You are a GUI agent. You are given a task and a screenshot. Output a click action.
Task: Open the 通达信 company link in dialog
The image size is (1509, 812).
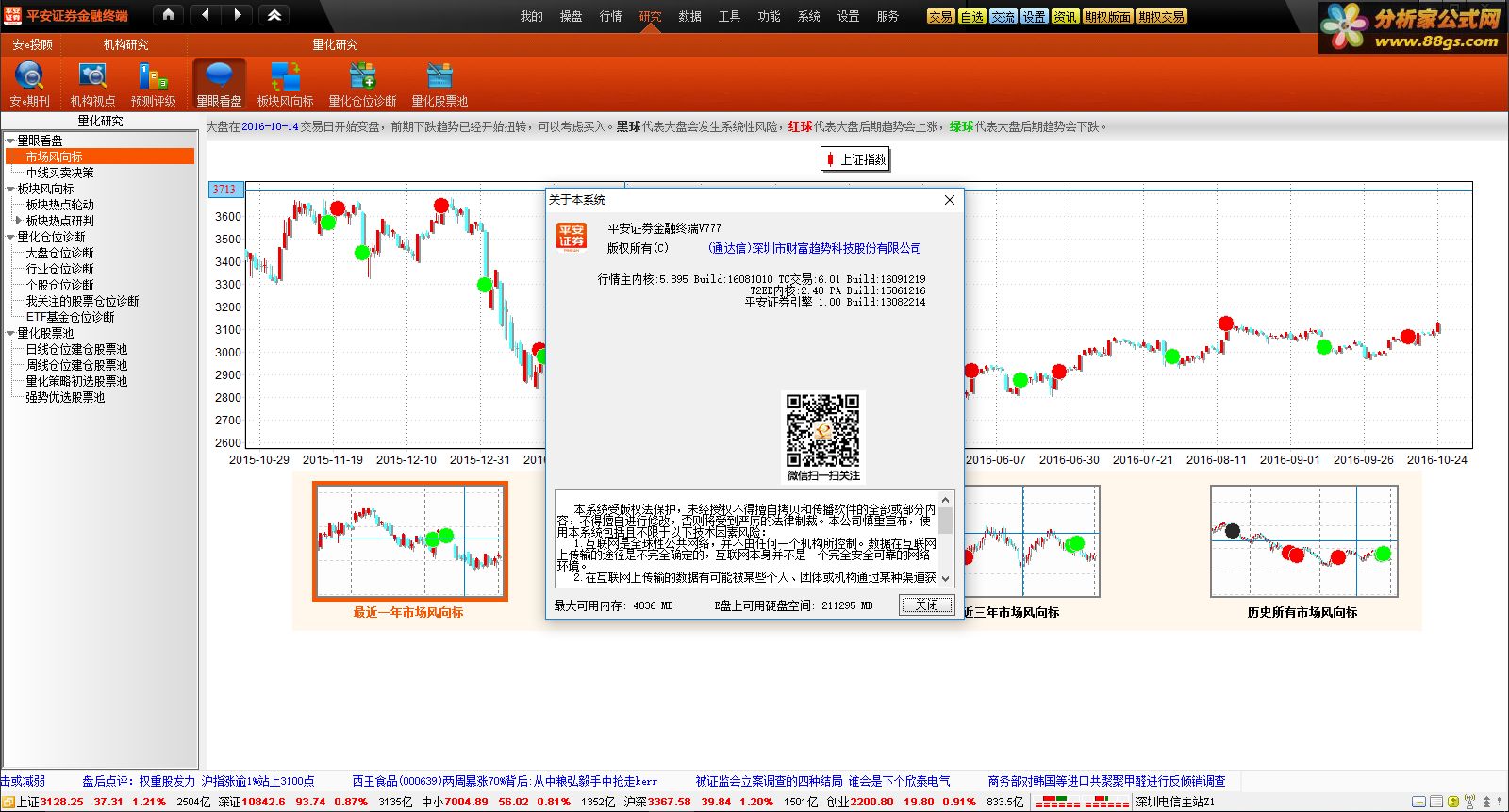[815, 248]
